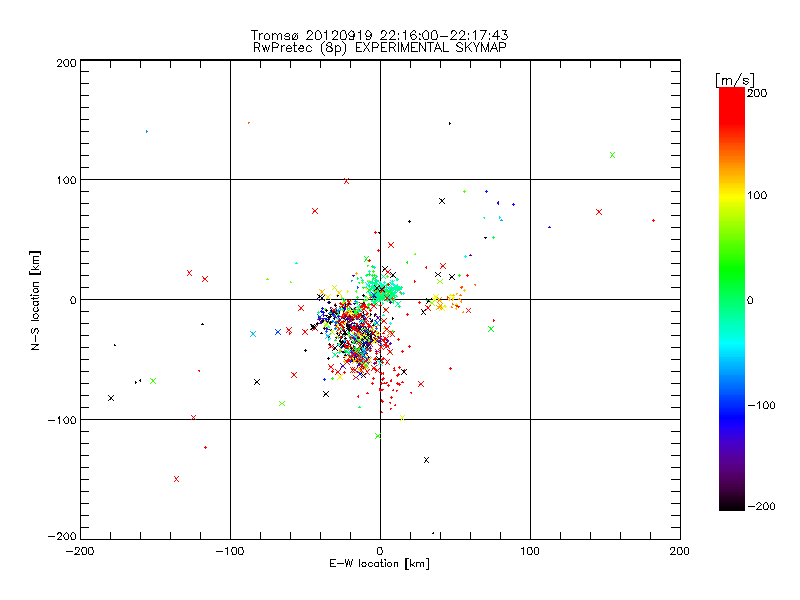Select the 'RwPretec (8p) EXPERIMENTAL SKYMAP' subtitle
The width and height of the screenshot is (800, 600).
(x=380, y=47)
